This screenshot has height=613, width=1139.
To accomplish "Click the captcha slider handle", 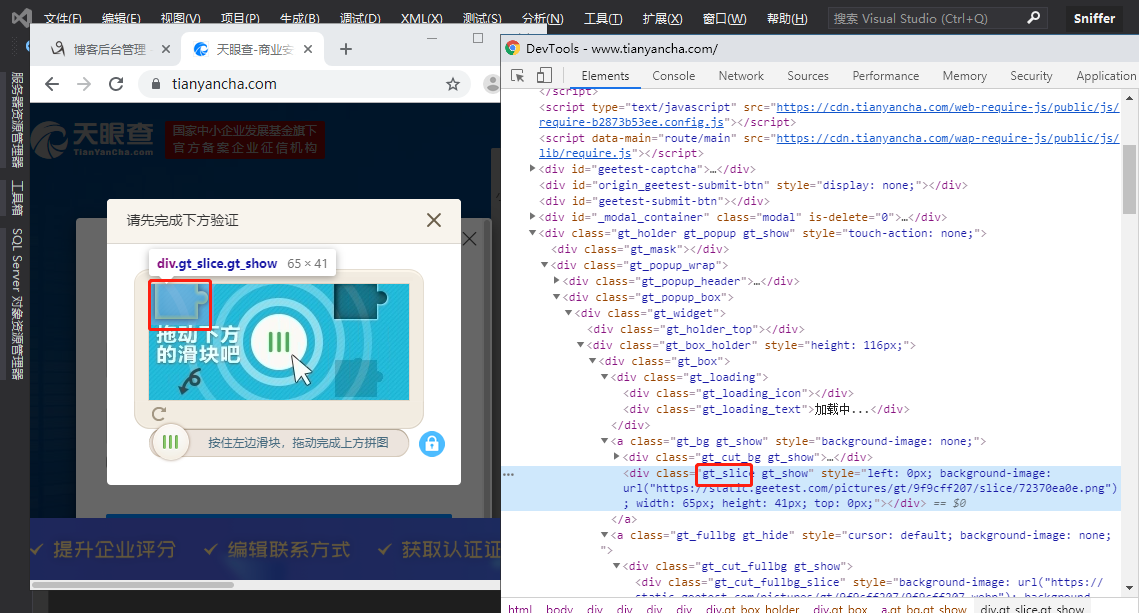I will [170, 442].
